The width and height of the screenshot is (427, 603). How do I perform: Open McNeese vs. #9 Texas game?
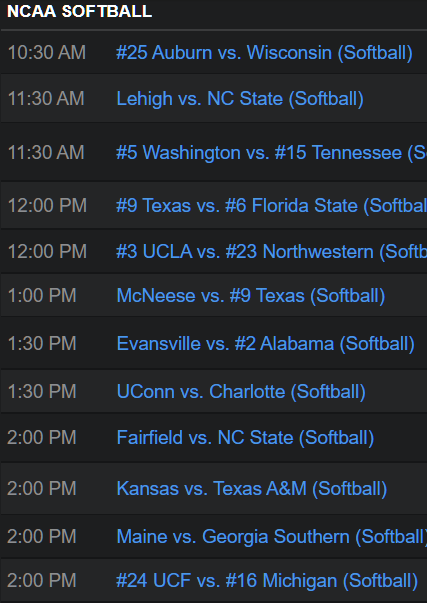(x=251, y=296)
